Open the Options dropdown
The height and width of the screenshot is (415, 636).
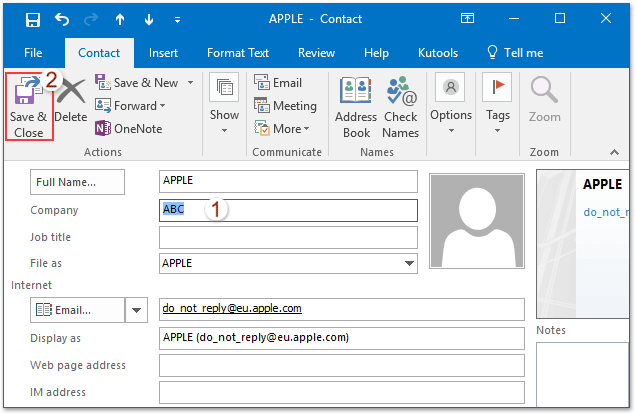tap(451, 104)
